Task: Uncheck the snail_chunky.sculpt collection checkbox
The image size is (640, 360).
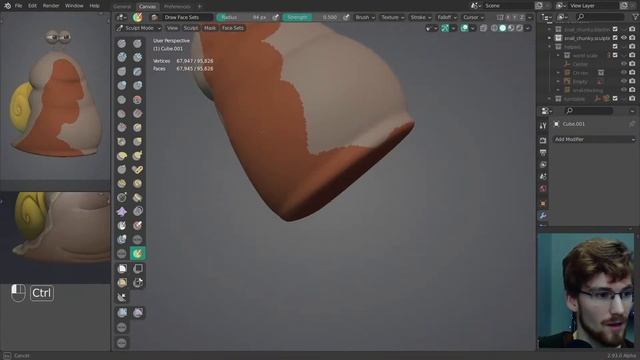Action: pos(615,38)
